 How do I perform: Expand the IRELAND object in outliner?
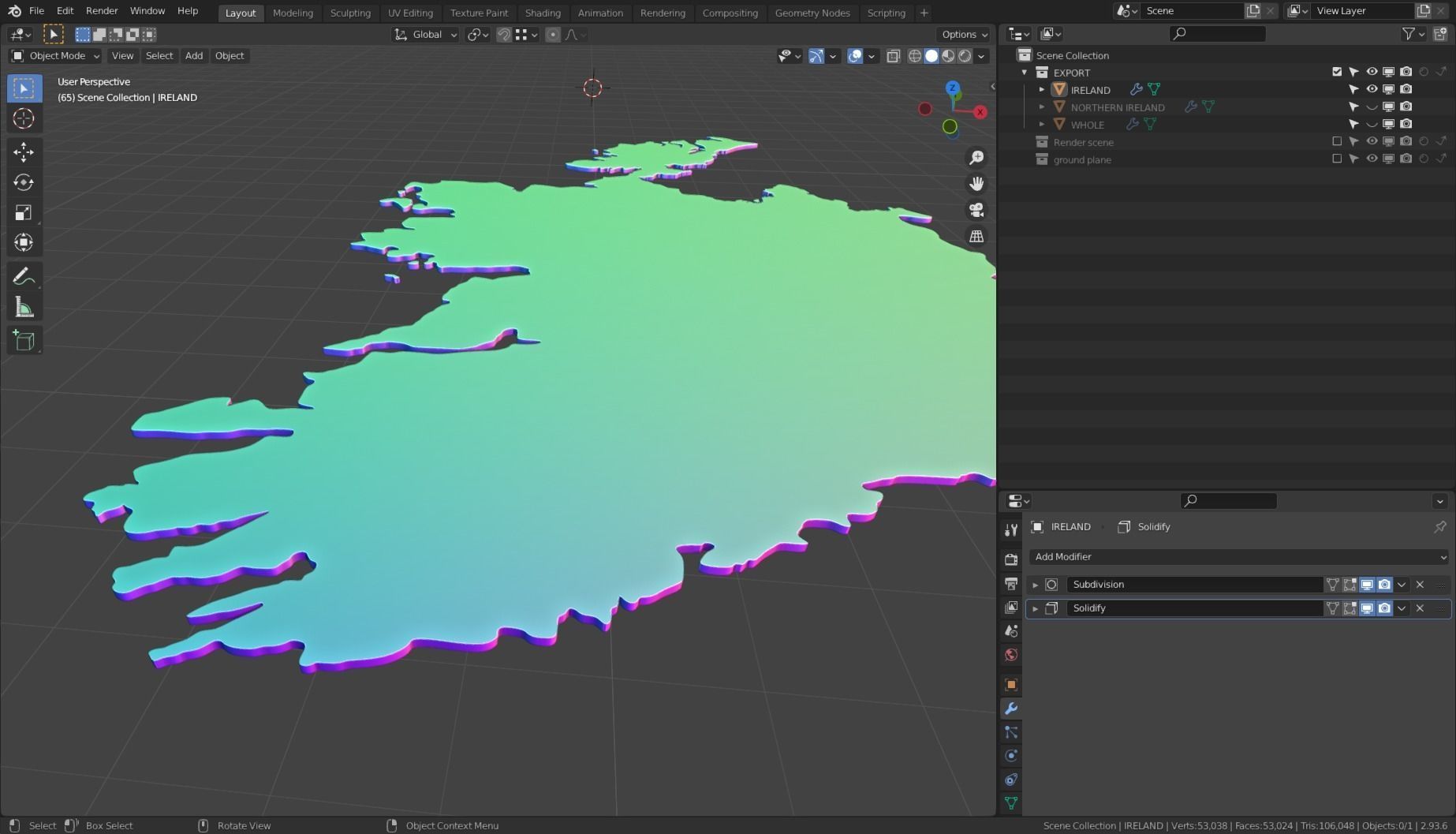click(1042, 89)
